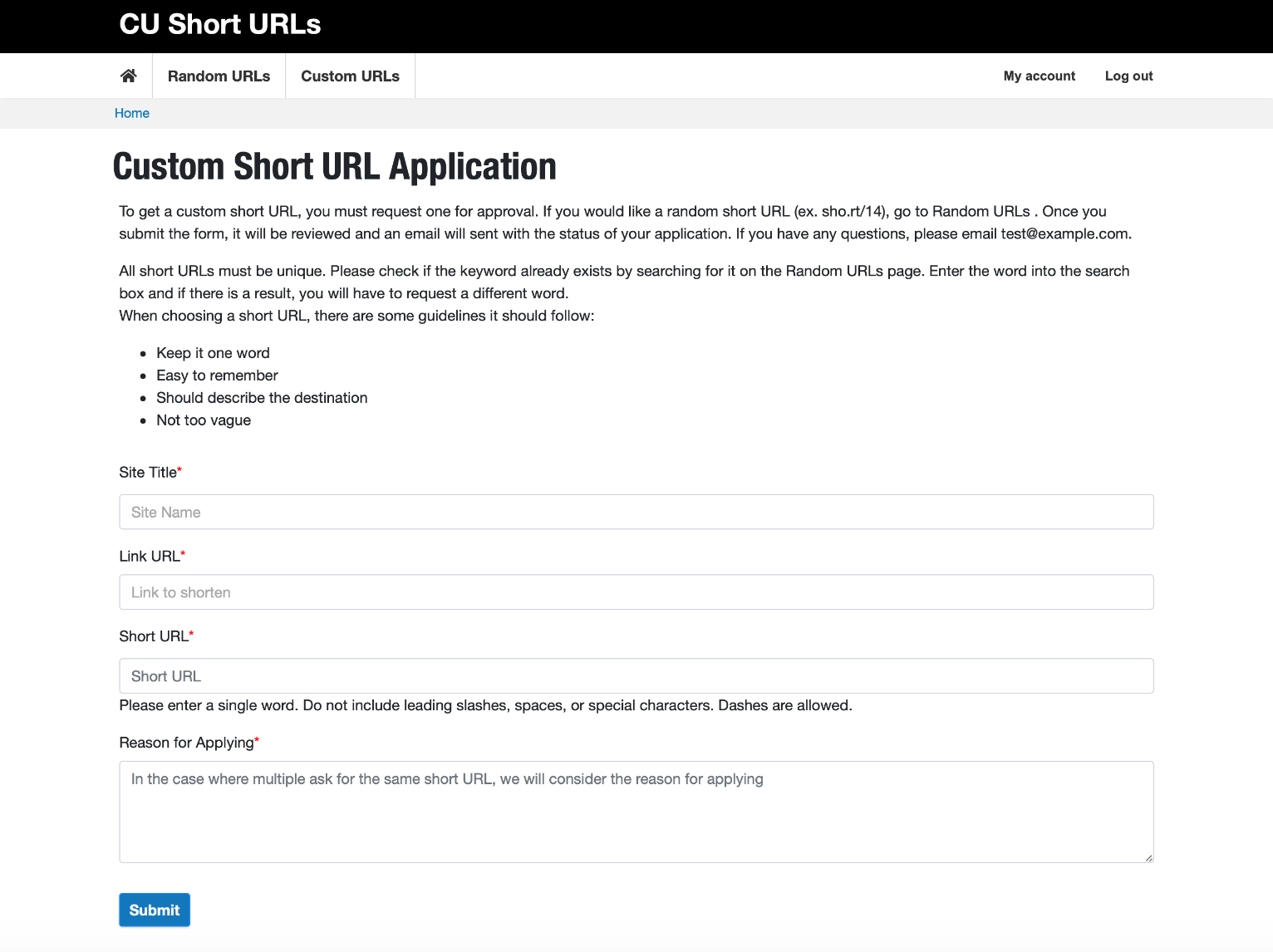The width and height of the screenshot is (1273, 952).
Task: Focus the Link URL input field
Action: pyautogui.click(x=636, y=592)
